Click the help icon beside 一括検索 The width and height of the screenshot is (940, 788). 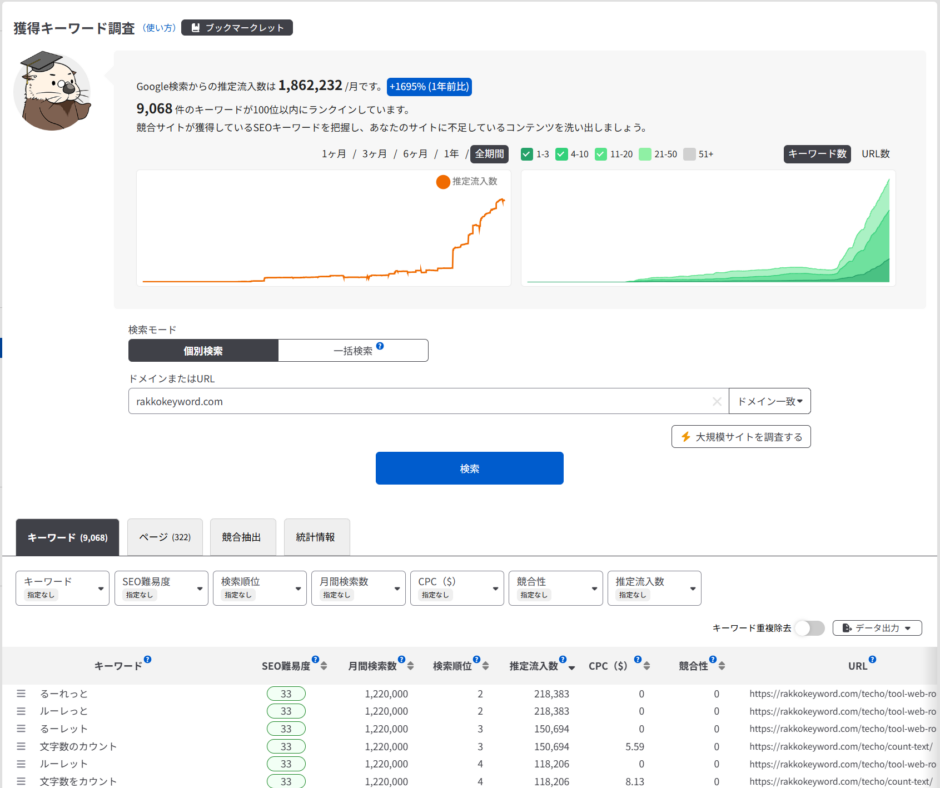pos(380,348)
